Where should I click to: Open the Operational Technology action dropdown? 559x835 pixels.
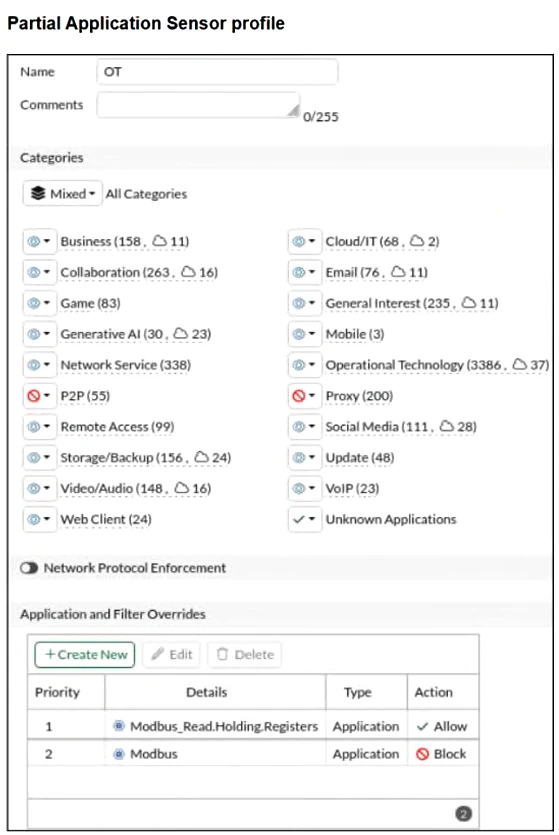(305, 365)
